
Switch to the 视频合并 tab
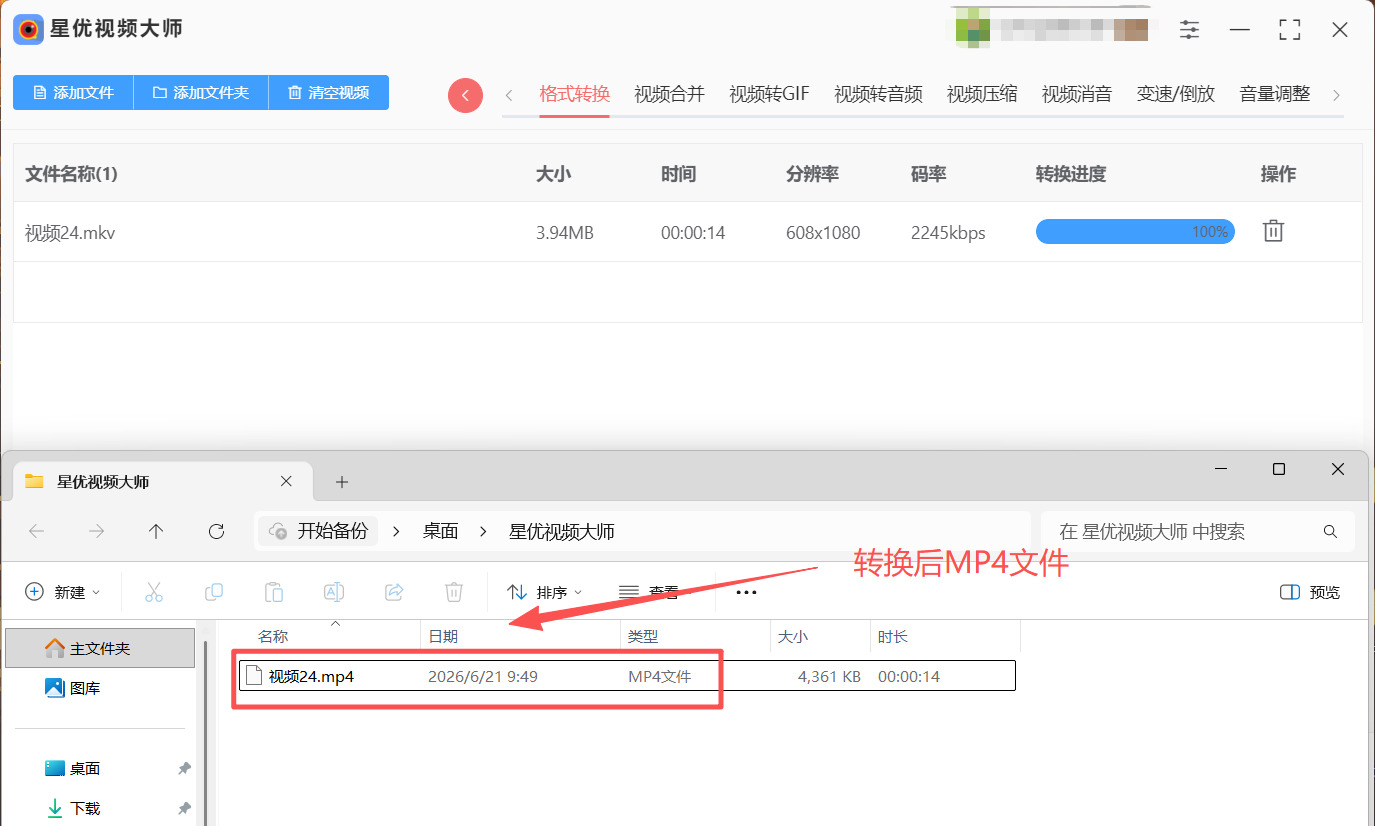click(669, 94)
